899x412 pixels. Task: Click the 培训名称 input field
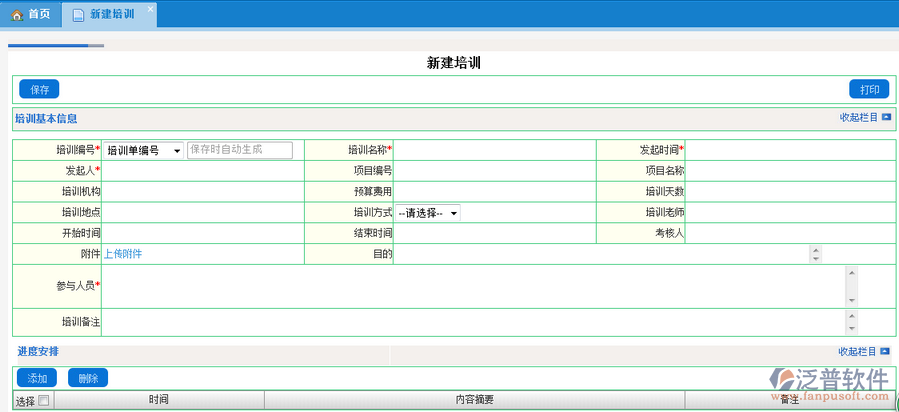[494, 150]
